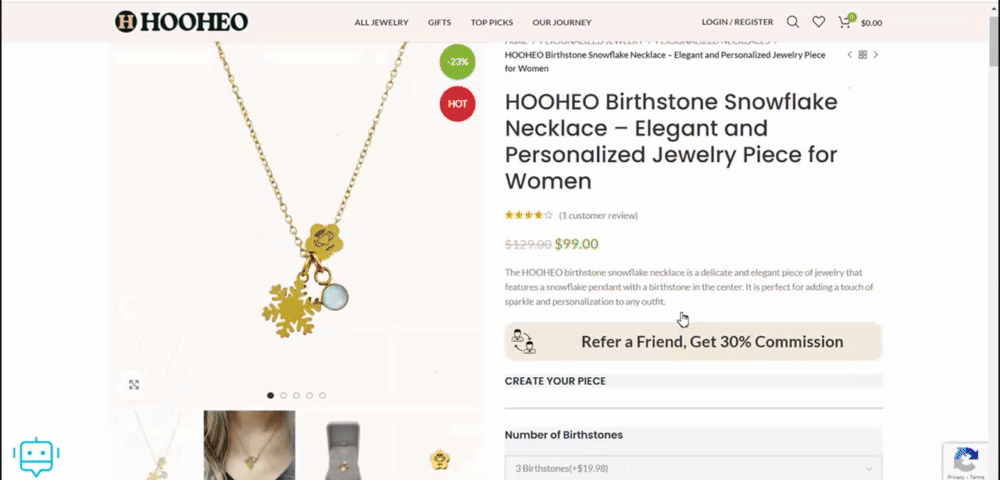Open the customer review link
Screen dimensions: 1000x480
pos(598,215)
